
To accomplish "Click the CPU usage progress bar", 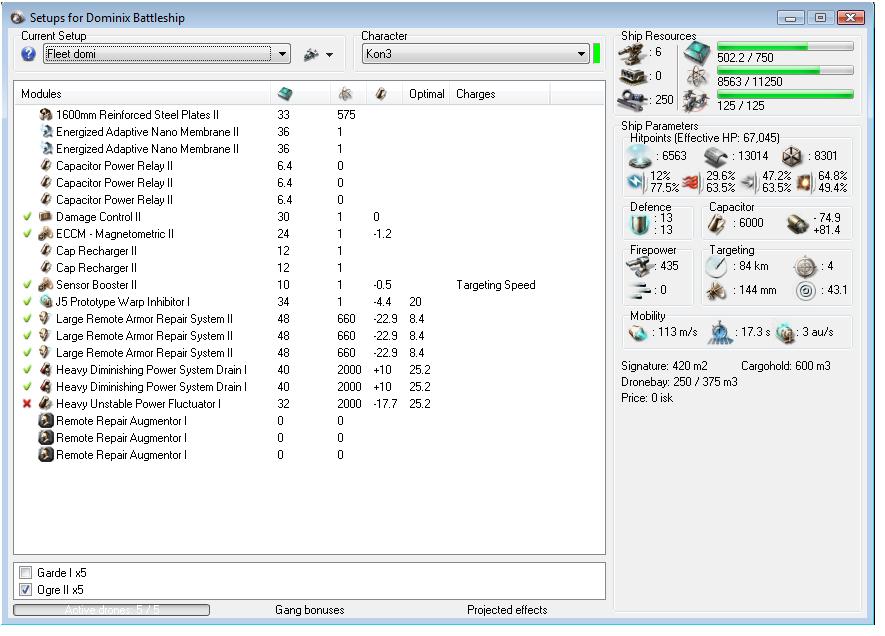I will [785, 46].
